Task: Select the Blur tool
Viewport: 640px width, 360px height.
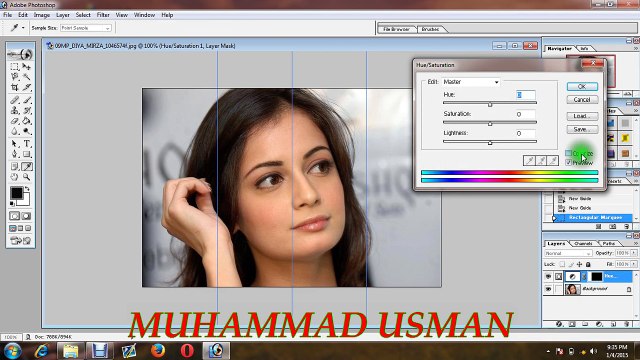Action: click(x=15, y=131)
